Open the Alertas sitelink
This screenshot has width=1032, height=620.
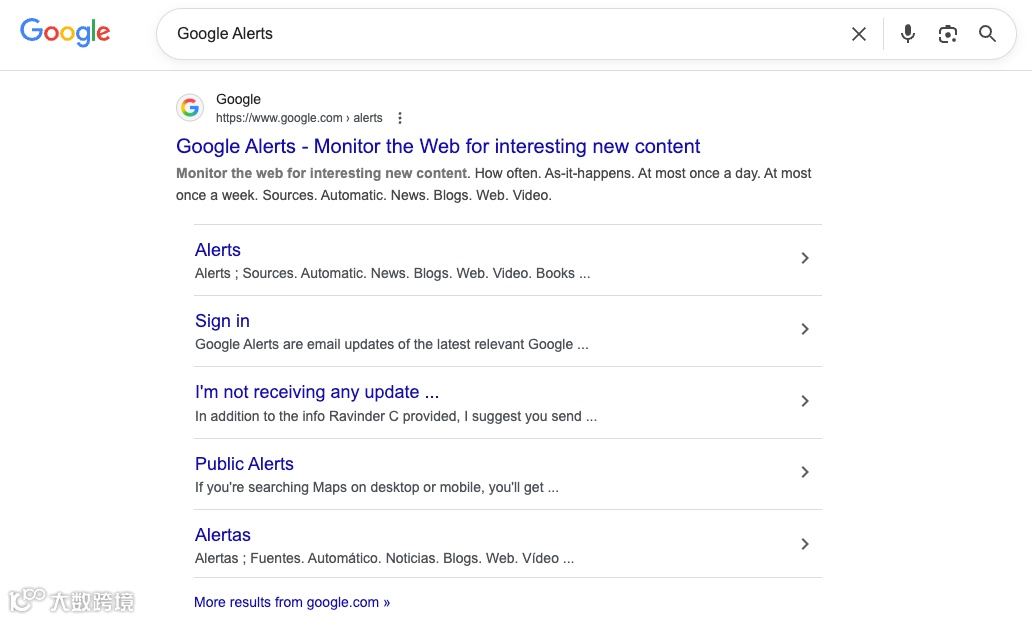(x=222, y=535)
